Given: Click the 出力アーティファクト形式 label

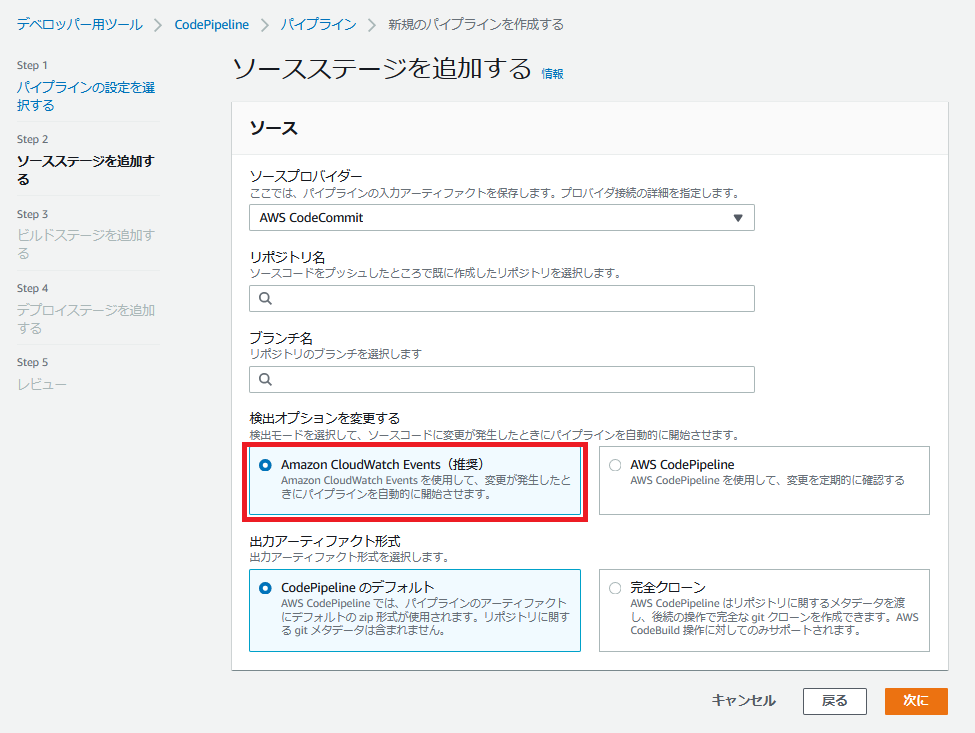Looking at the screenshot, I should tap(325, 541).
